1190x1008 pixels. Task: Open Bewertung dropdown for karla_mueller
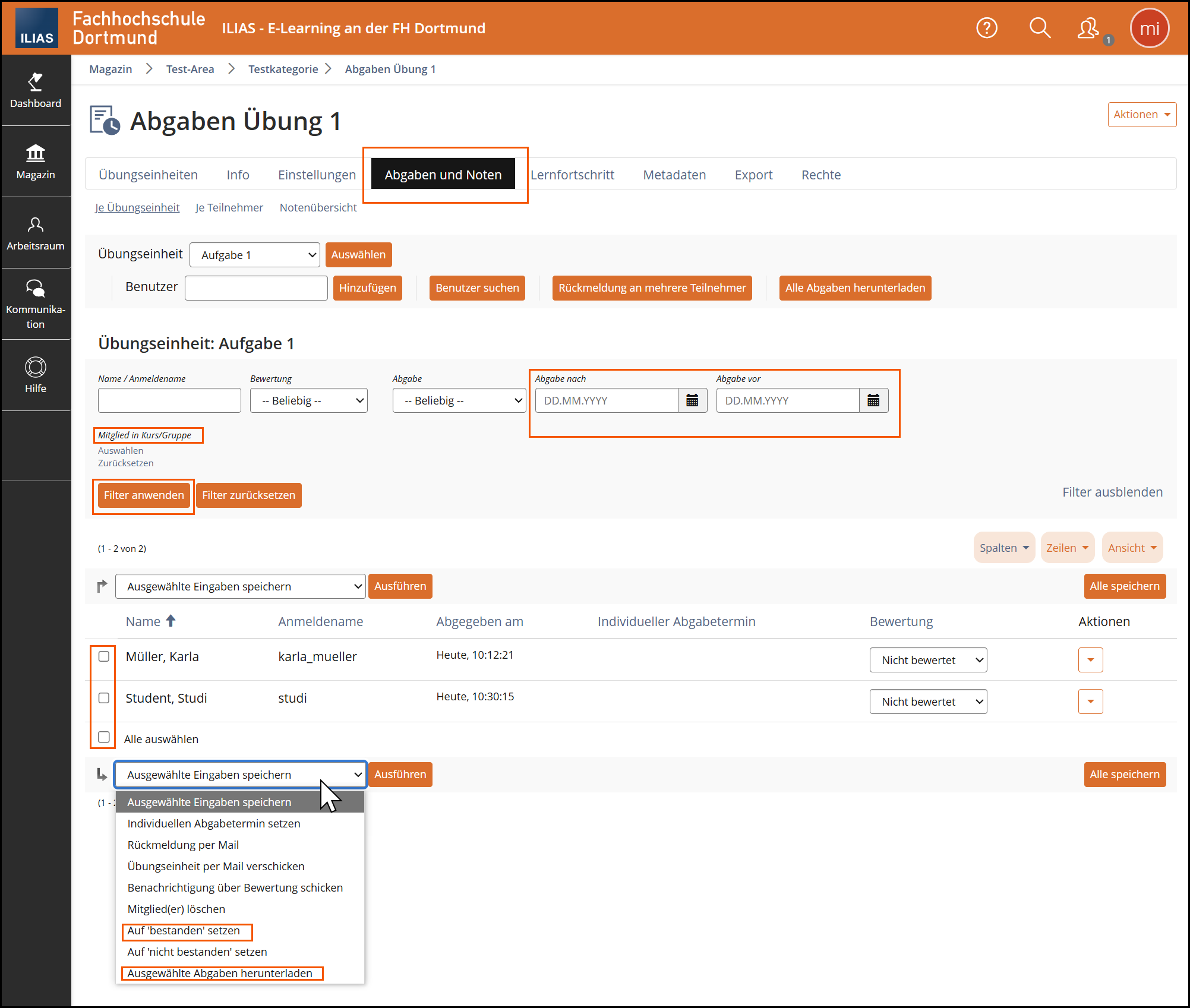point(928,660)
